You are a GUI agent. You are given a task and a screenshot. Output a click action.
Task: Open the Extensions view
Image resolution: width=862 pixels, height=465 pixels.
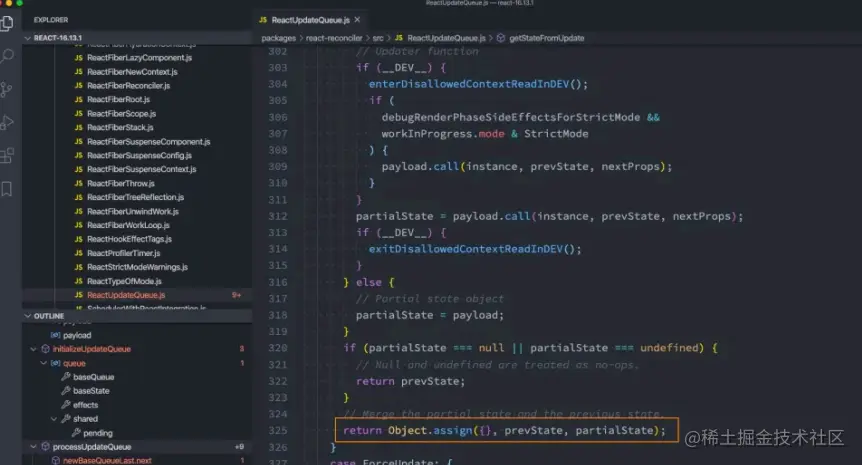pyautogui.click(x=7, y=156)
